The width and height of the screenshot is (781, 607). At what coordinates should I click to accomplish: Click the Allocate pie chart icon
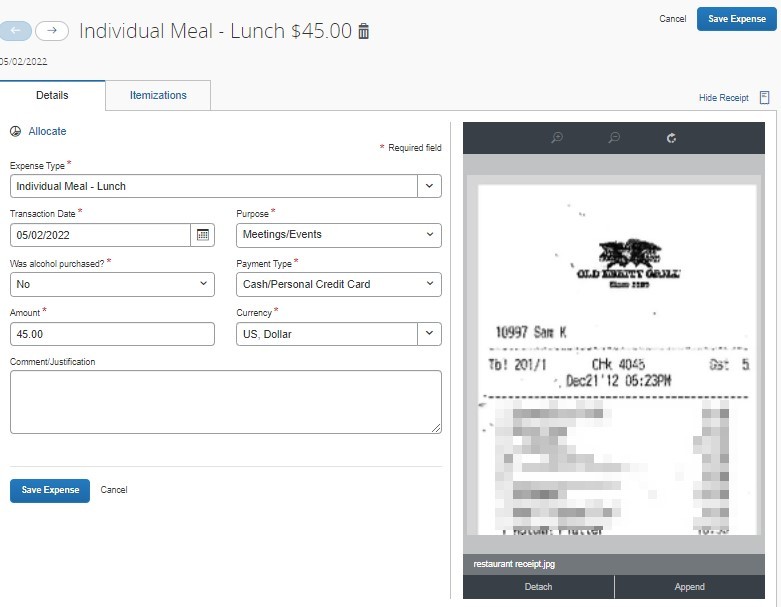[x=15, y=131]
